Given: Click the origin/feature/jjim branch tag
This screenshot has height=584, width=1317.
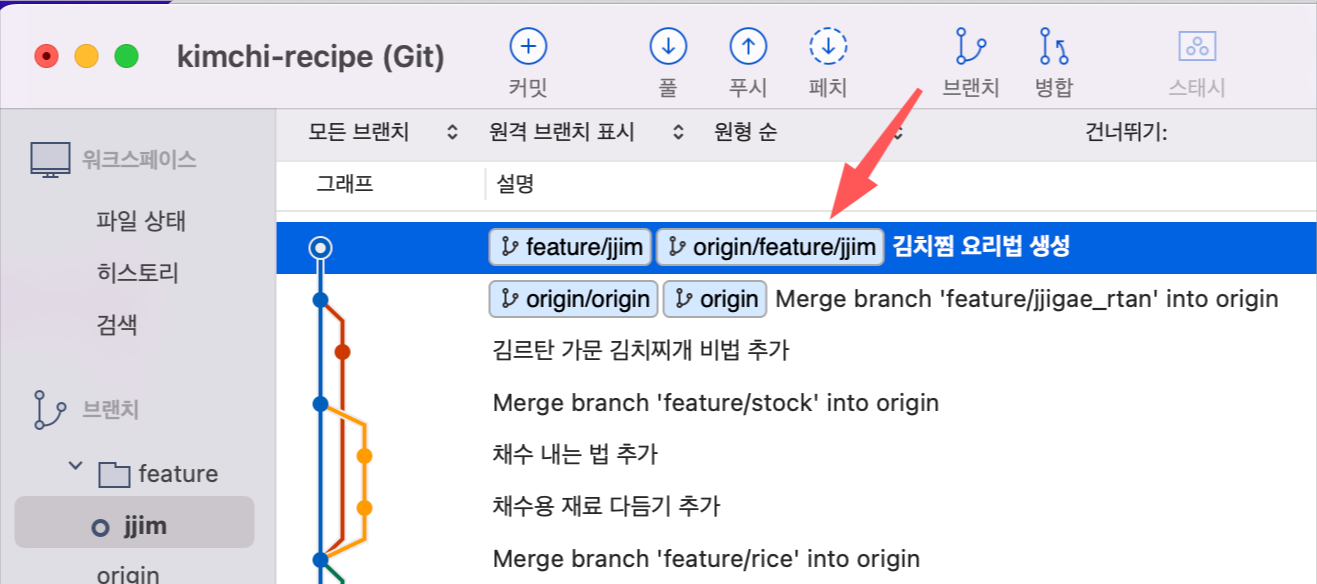Looking at the screenshot, I should (770, 247).
